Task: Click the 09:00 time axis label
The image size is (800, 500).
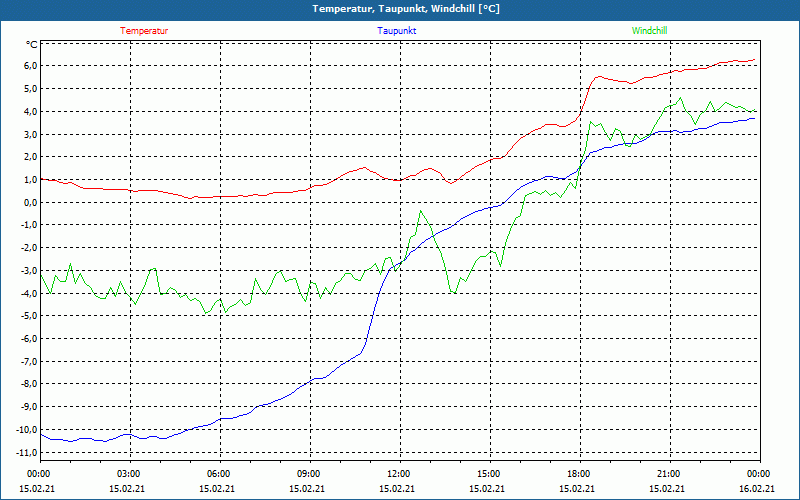Action: [x=307, y=473]
